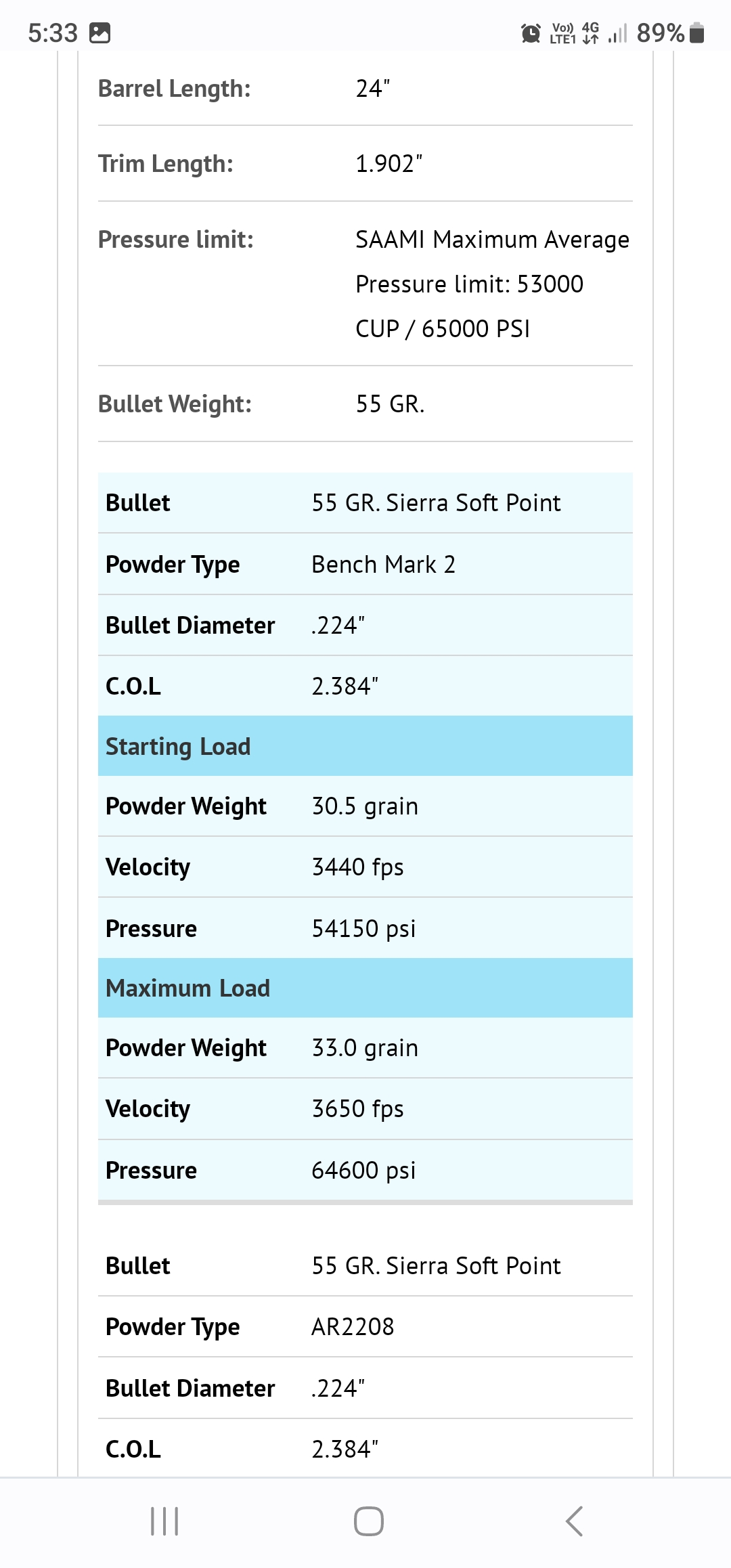Image resolution: width=731 pixels, height=1568 pixels.
Task: Tap the Barrel Length label
Action: tap(175, 89)
